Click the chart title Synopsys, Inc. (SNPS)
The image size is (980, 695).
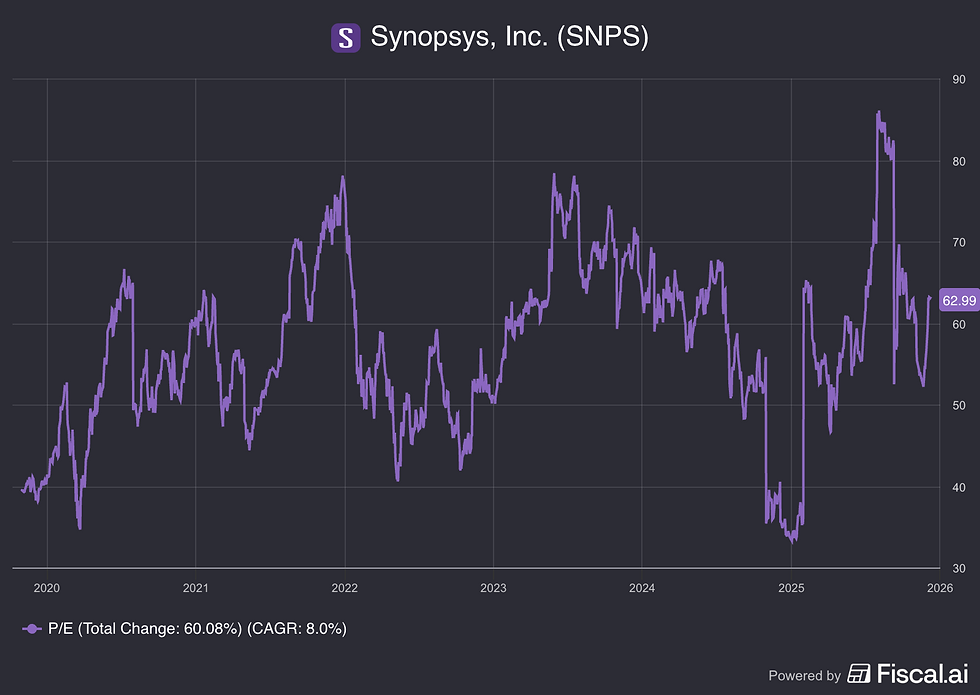click(509, 37)
